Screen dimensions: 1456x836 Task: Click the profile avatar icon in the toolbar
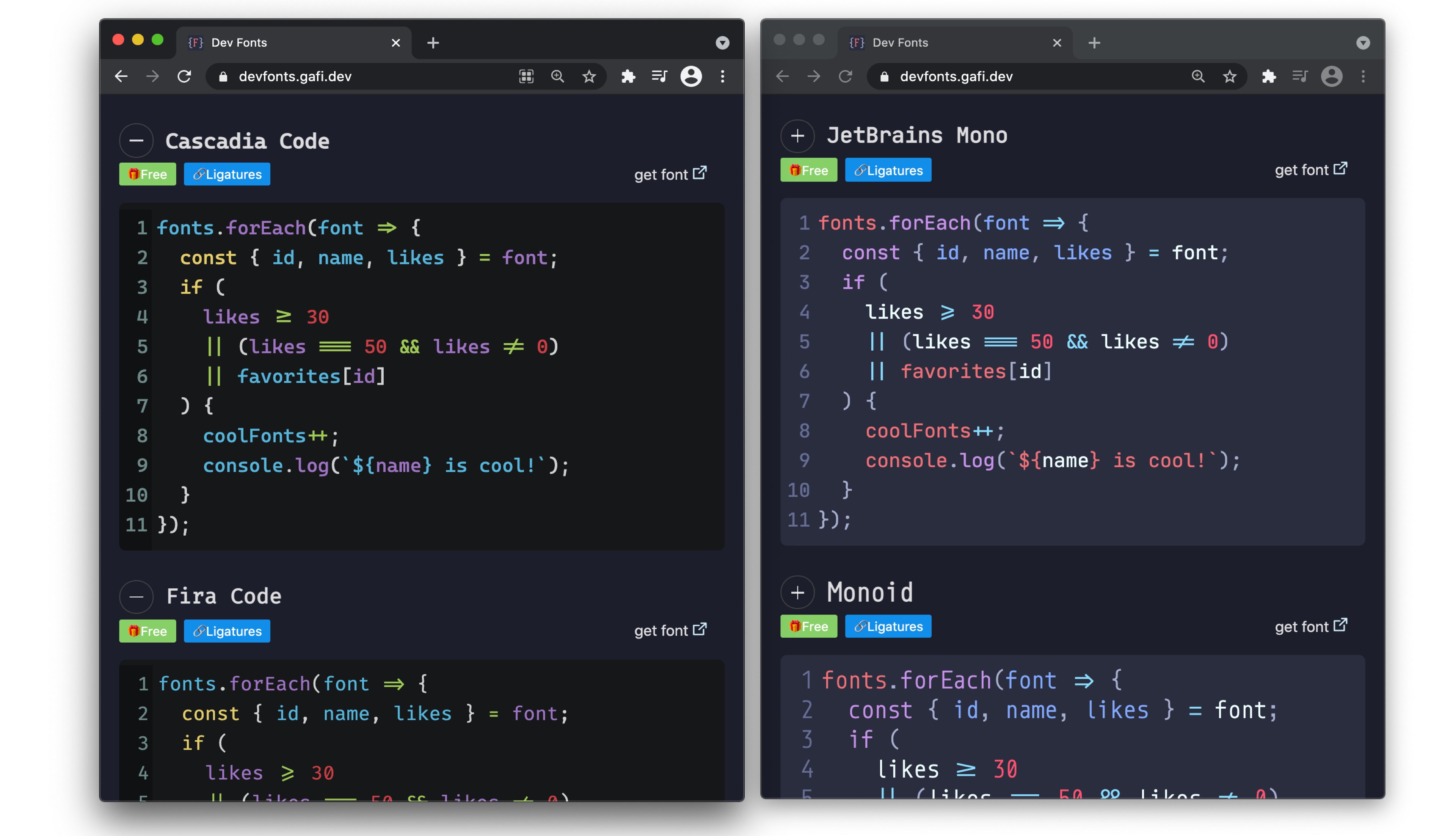click(691, 76)
